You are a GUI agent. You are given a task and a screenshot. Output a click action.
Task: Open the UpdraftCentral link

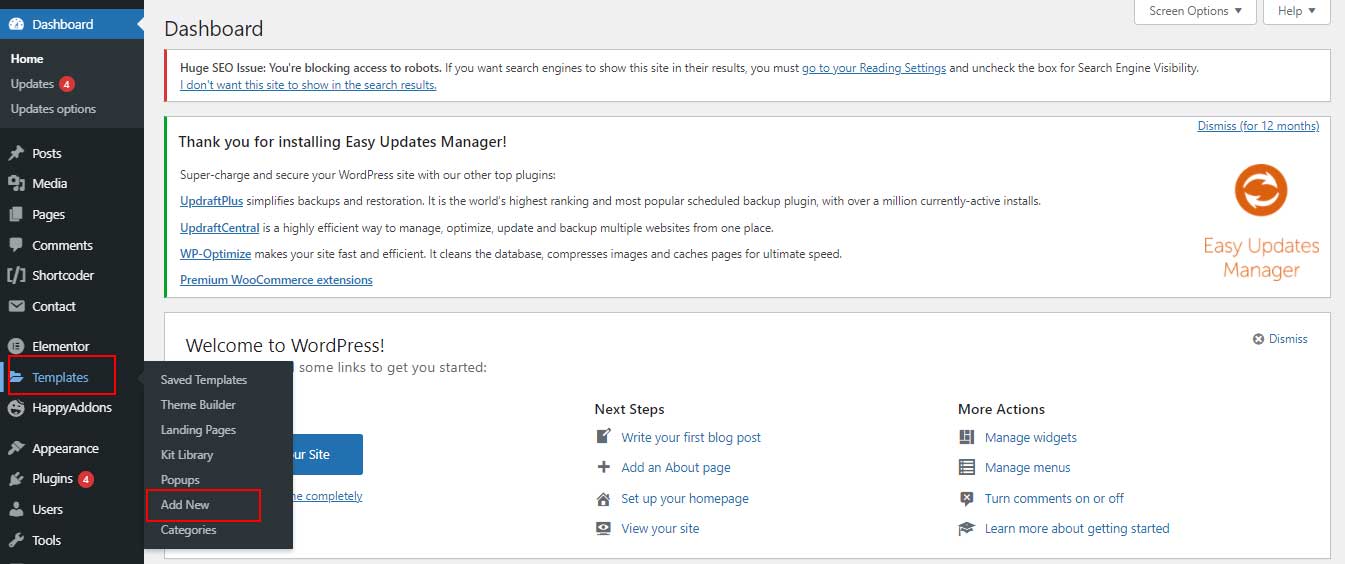(x=219, y=228)
